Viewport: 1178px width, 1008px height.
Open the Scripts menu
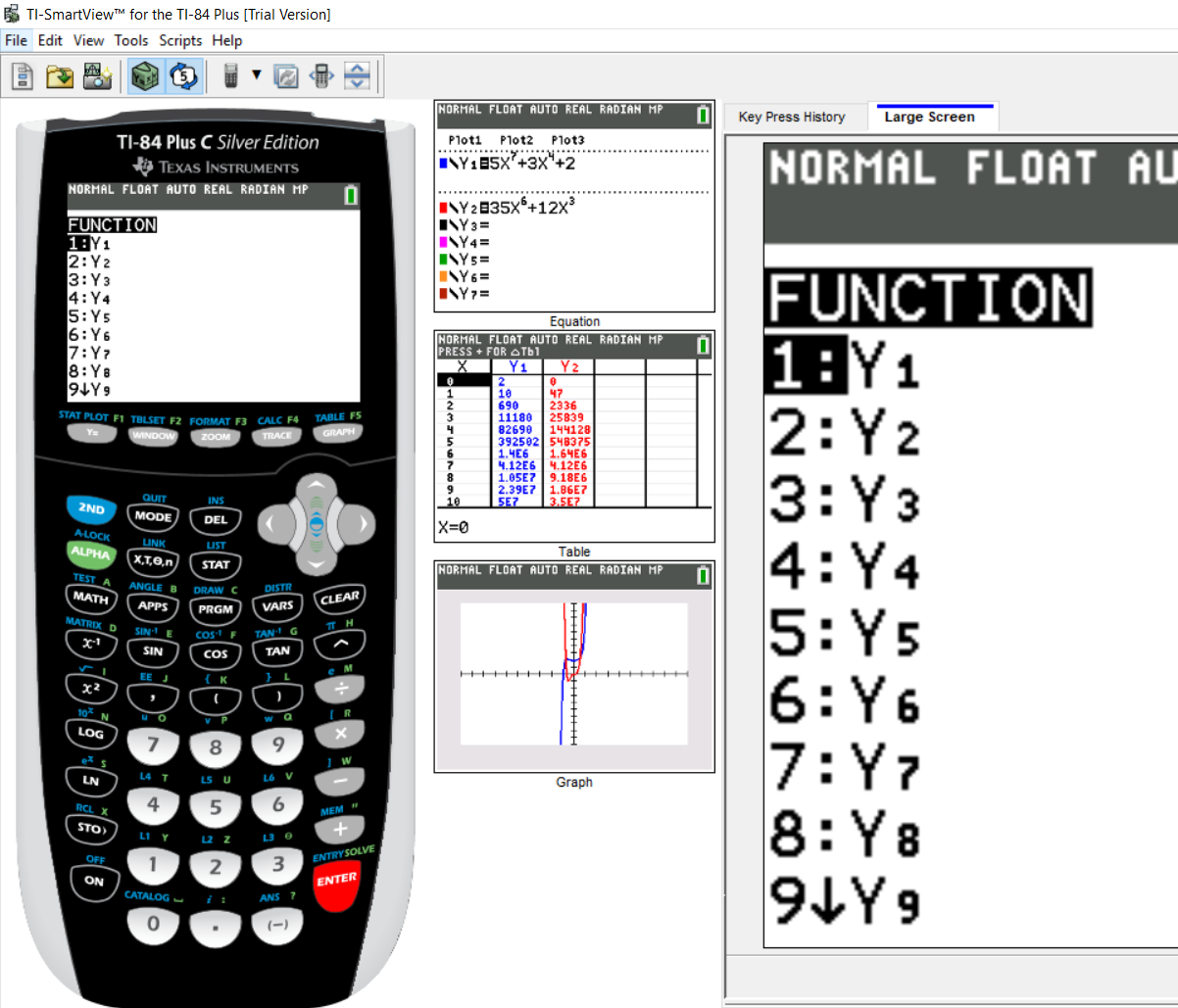[x=180, y=40]
